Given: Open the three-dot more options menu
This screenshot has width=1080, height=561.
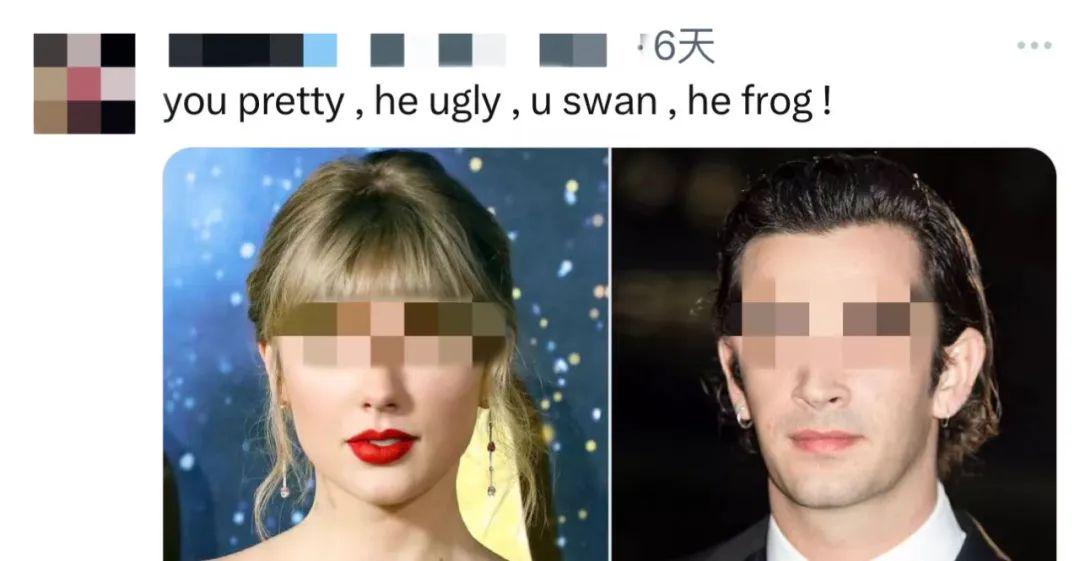Looking at the screenshot, I should click(1034, 45).
